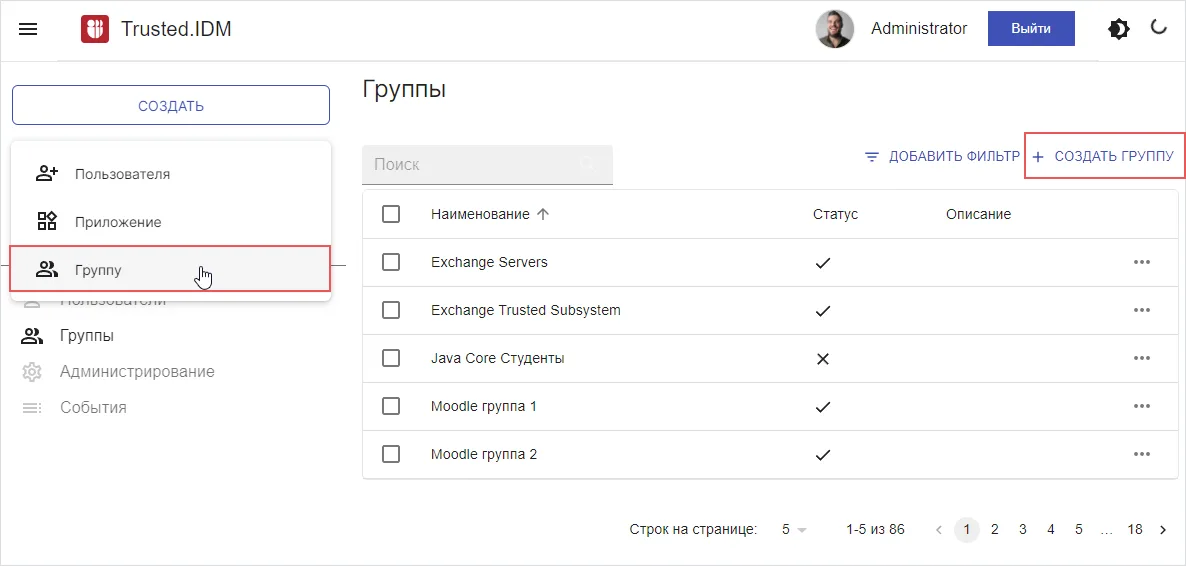Choose Группу from the create menu

point(98,270)
